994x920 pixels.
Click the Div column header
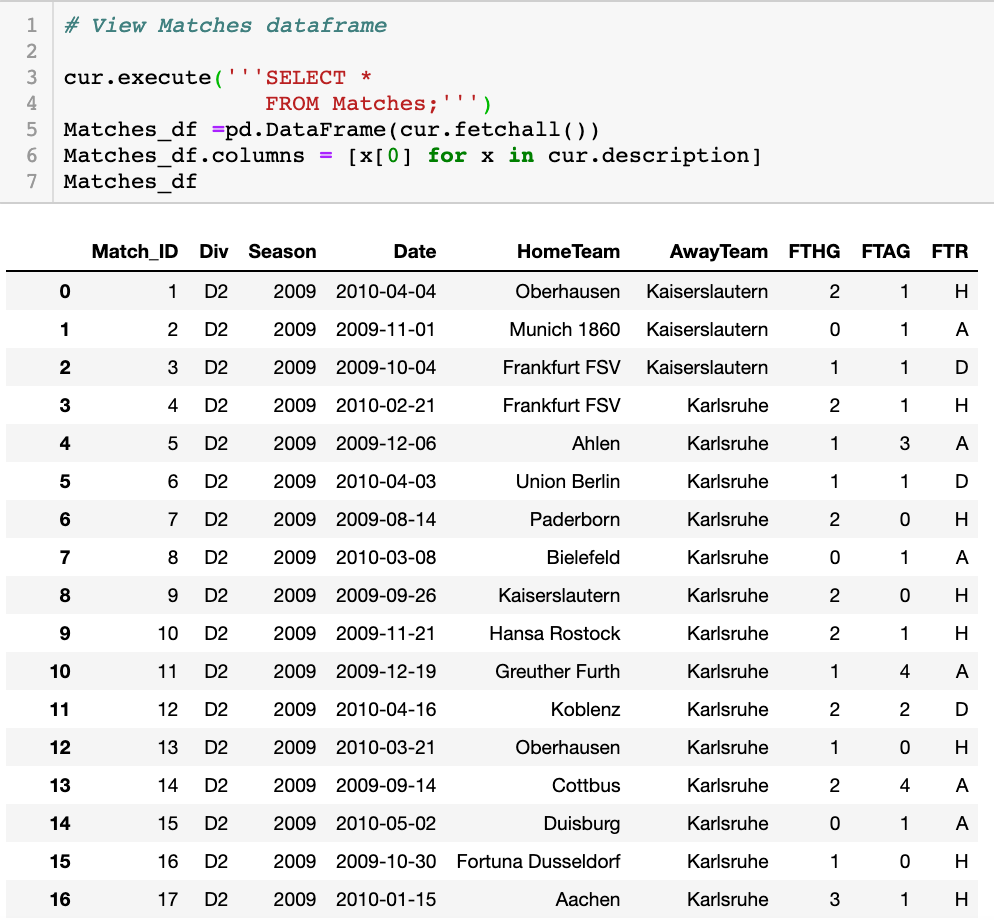[x=214, y=252]
